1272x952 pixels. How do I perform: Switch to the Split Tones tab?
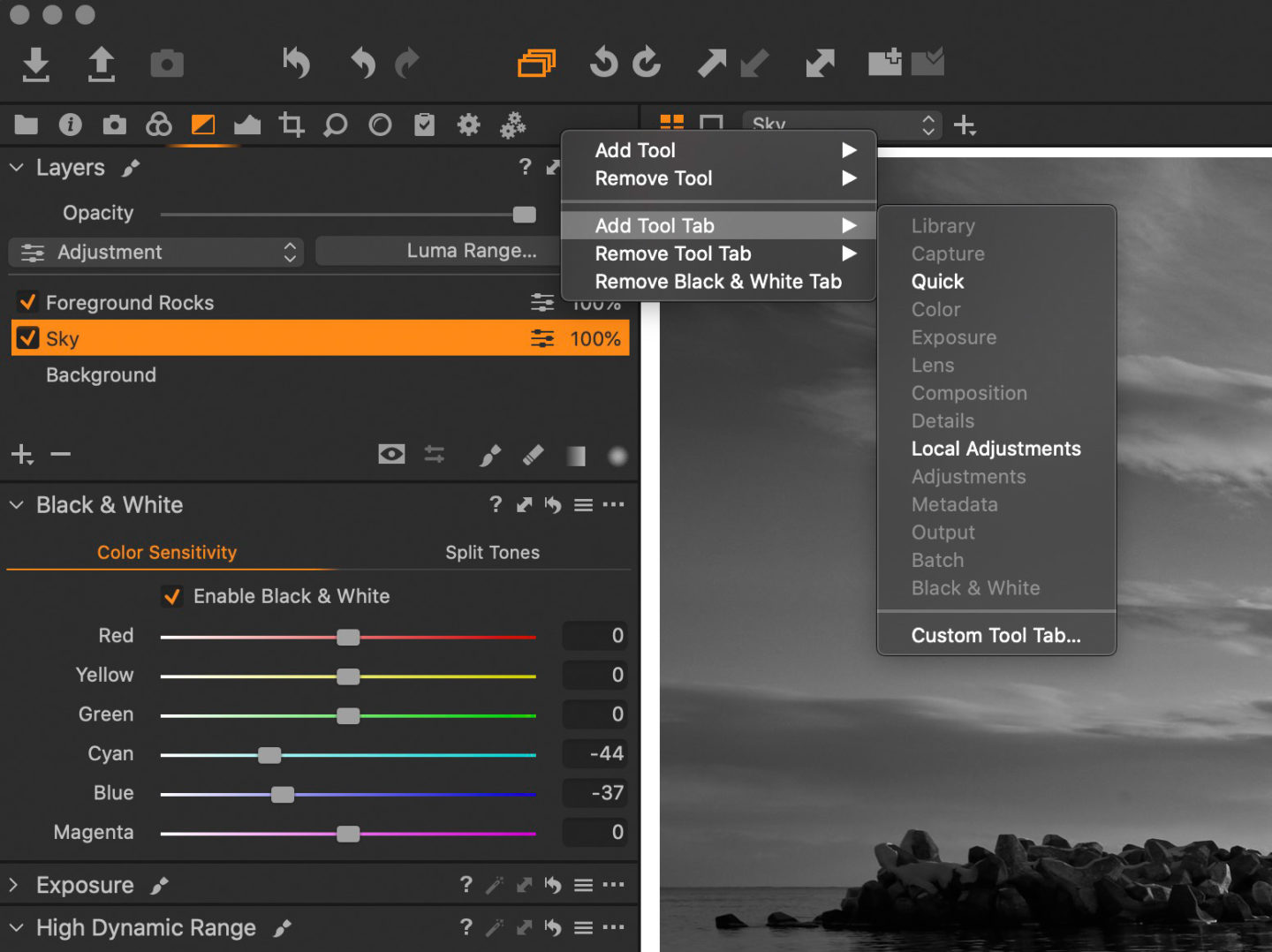[x=492, y=553]
